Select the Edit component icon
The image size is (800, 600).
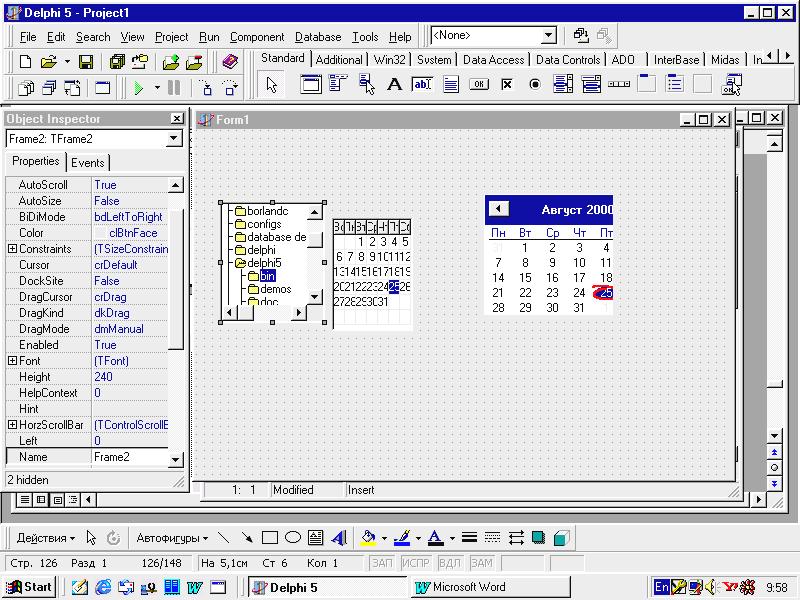pyautogui.click(x=422, y=84)
